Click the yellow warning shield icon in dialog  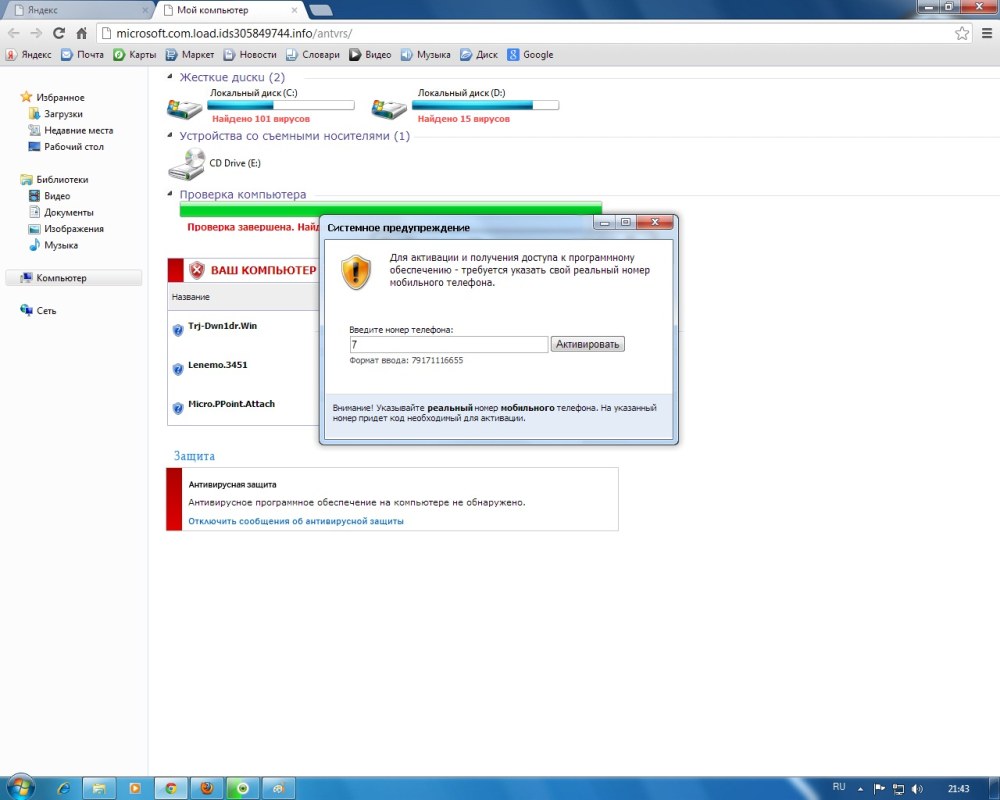(356, 272)
